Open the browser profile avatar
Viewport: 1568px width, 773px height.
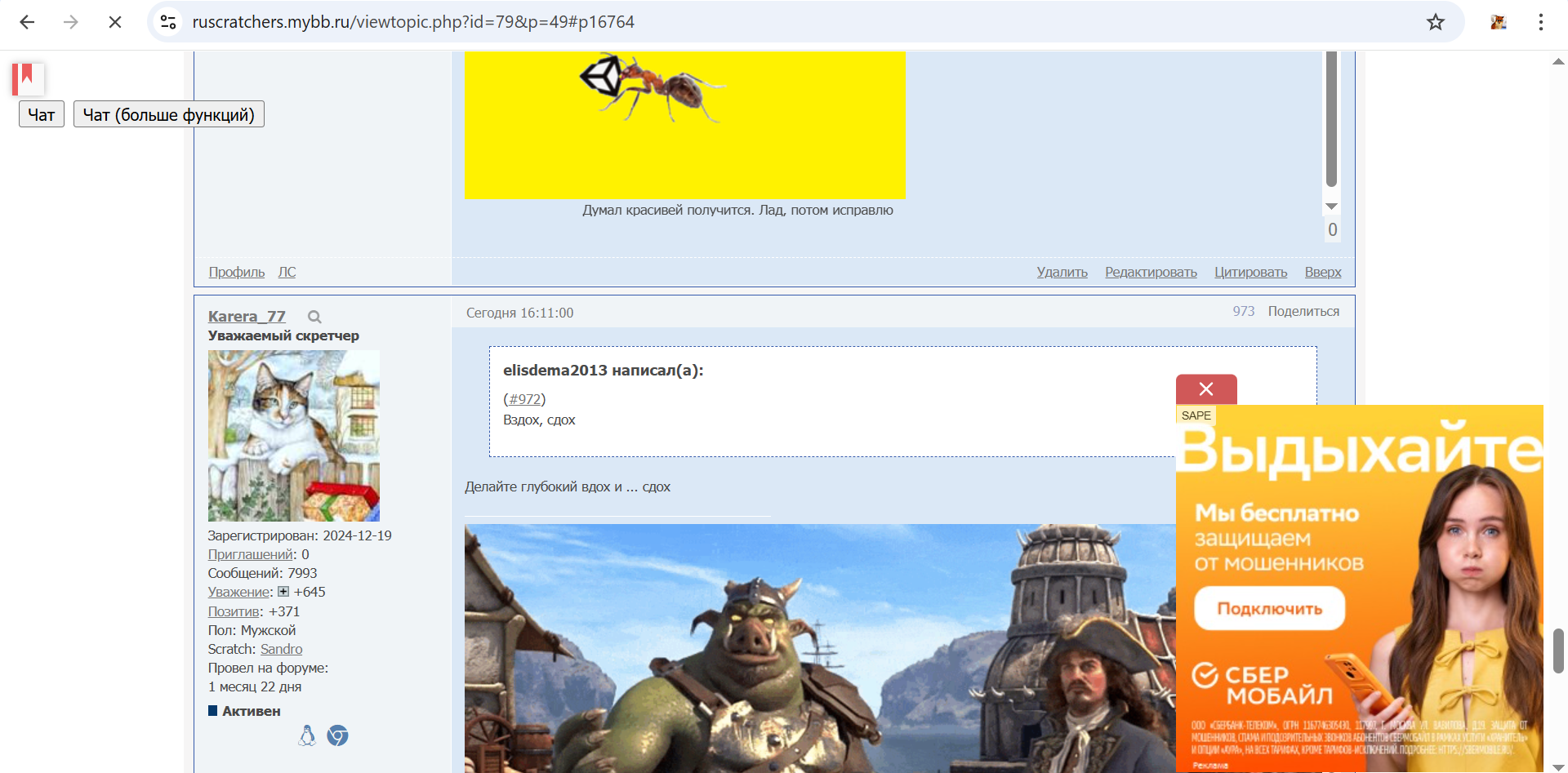[1499, 22]
